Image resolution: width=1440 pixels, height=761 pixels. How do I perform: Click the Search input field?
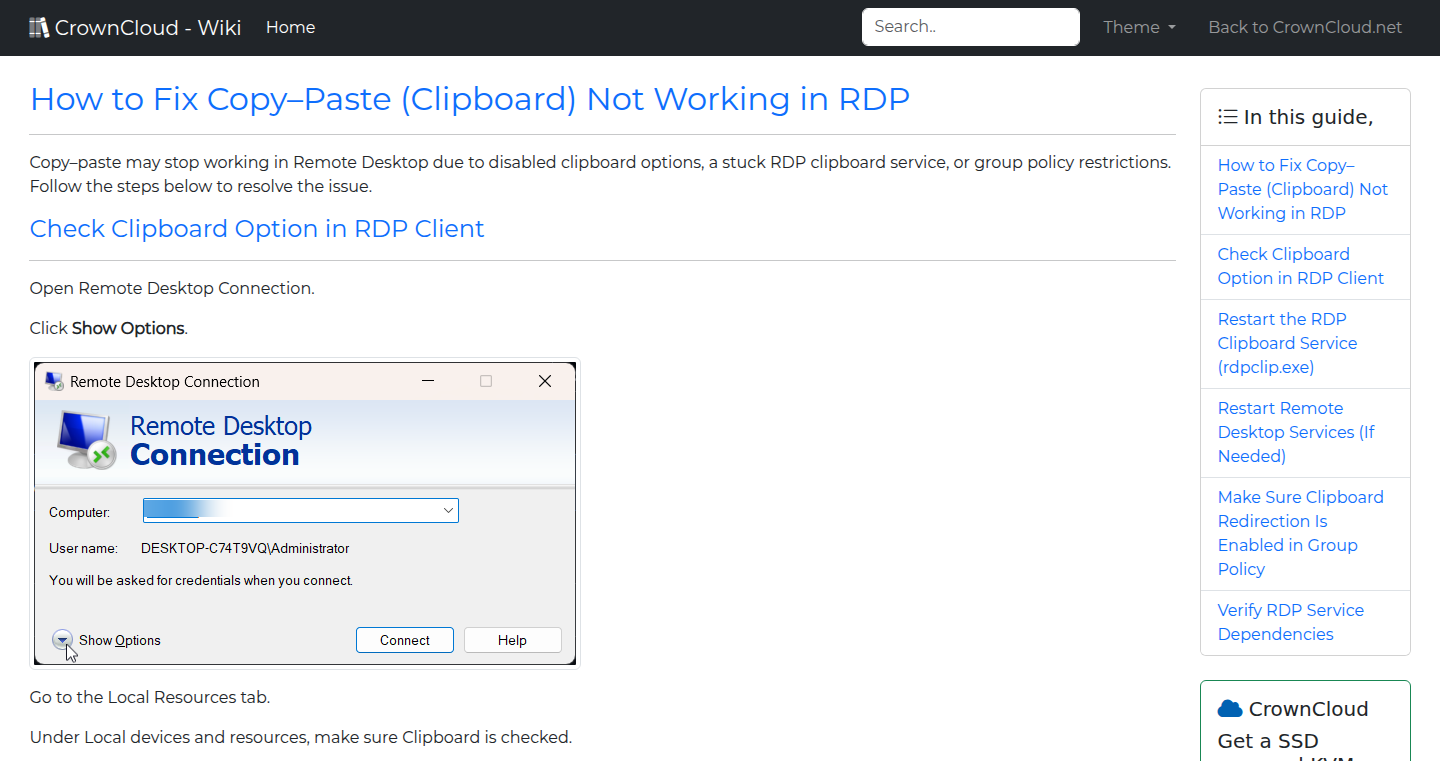(x=969, y=27)
